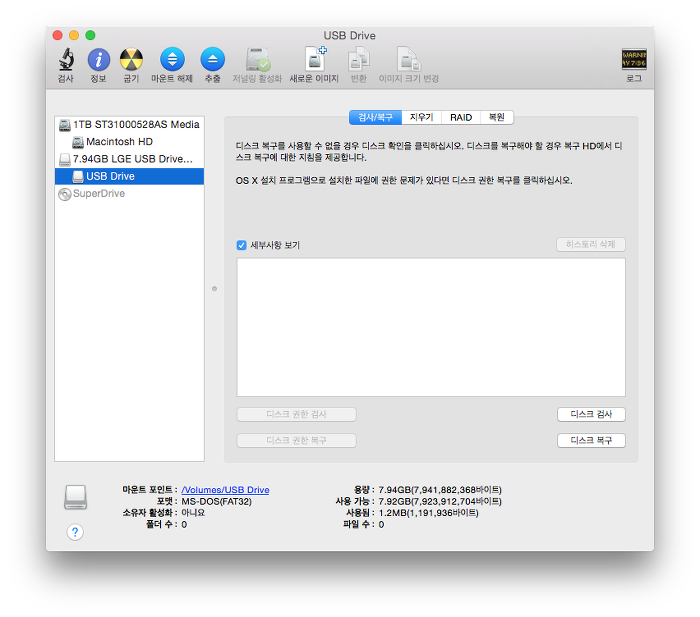The width and height of the screenshot is (700, 617).
Task: Select the 1TB ST31000528AS Media disk
Action: point(129,125)
